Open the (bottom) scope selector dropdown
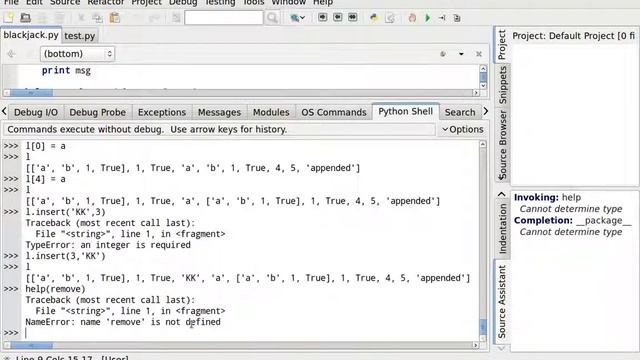Viewport: 640px width, 360px height. coord(77,54)
